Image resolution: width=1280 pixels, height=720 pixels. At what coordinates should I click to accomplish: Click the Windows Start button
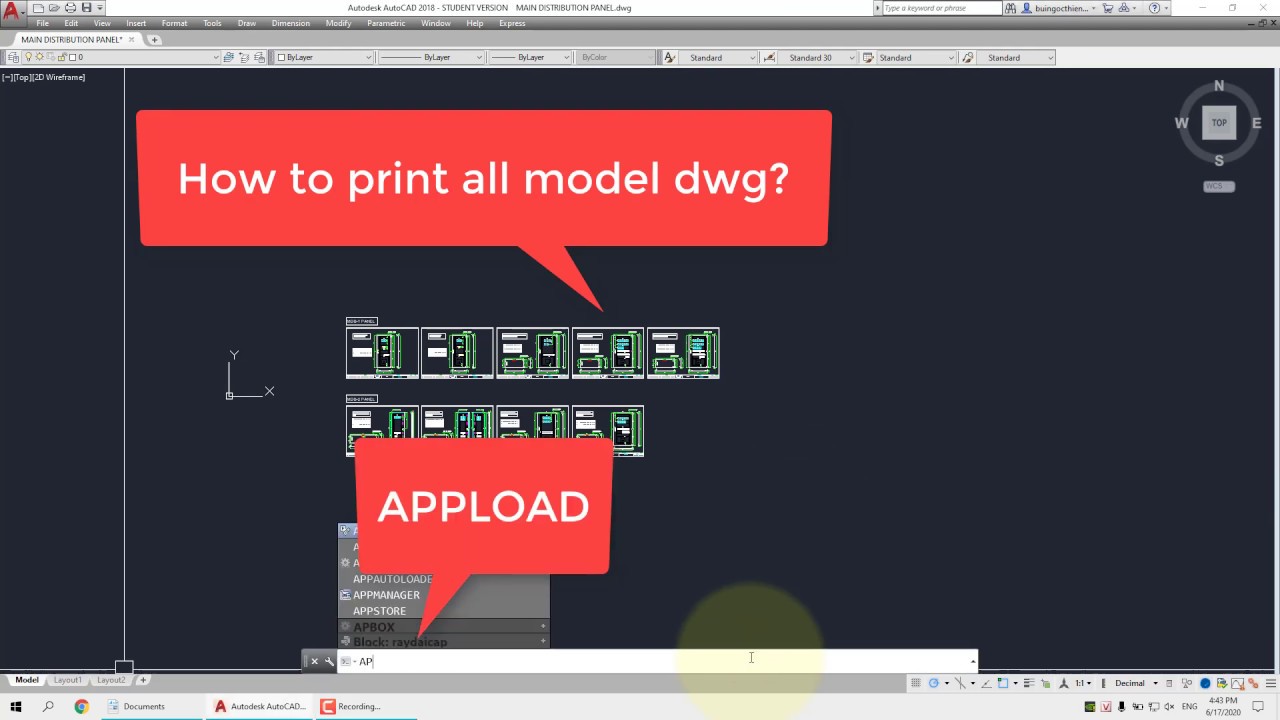point(16,706)
